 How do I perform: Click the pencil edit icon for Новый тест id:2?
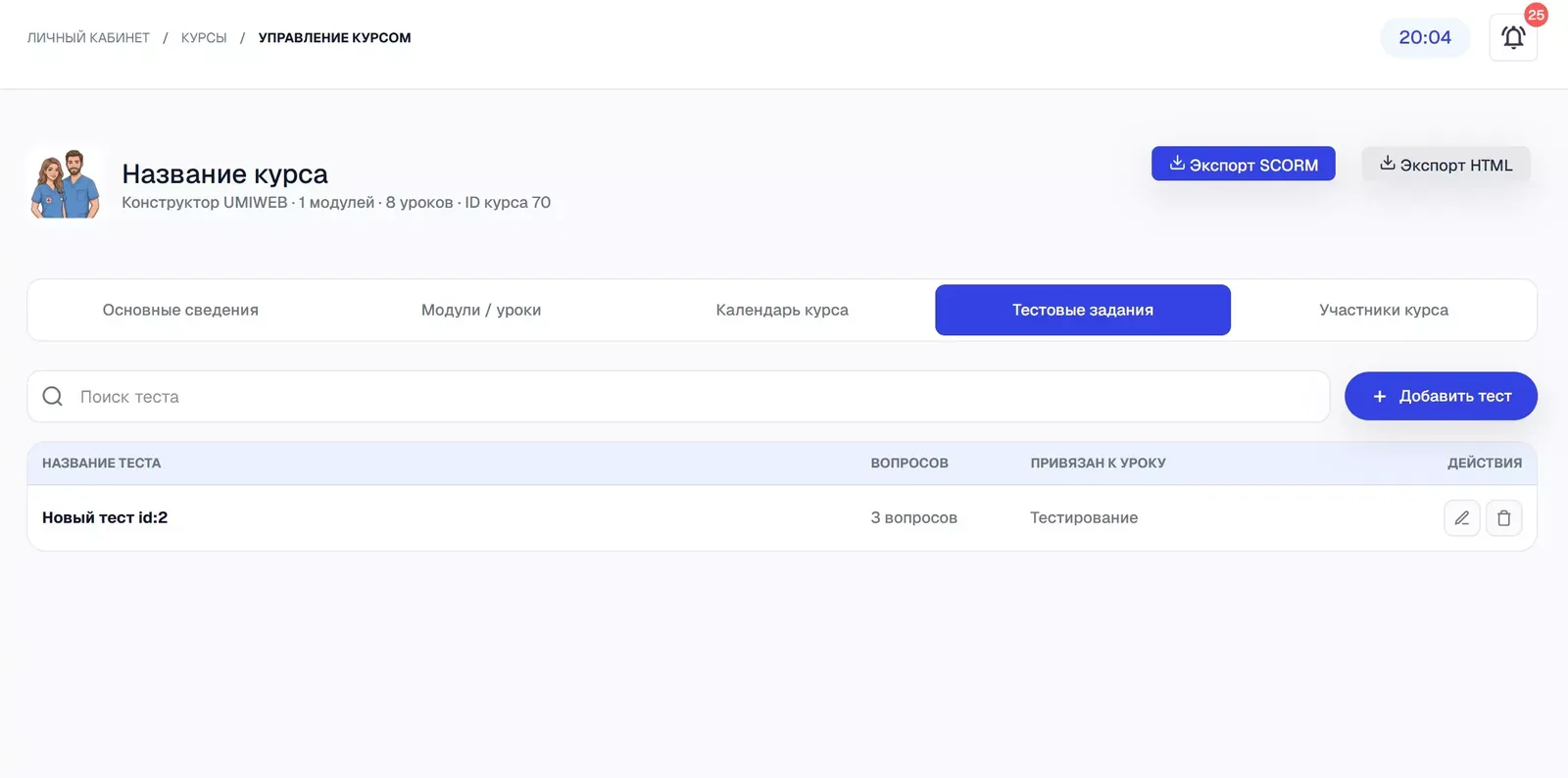(1461, 518)
